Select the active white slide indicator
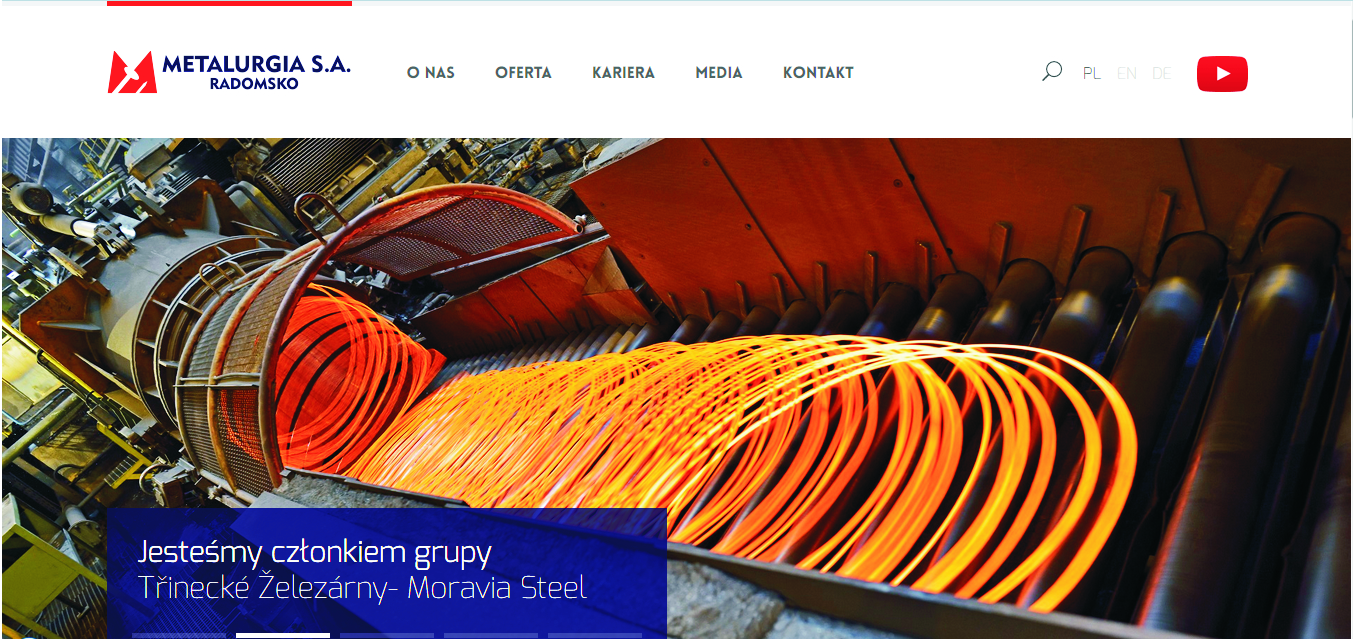The width and height of the screenshot is (1353, 639). click(x=283, y=635)
